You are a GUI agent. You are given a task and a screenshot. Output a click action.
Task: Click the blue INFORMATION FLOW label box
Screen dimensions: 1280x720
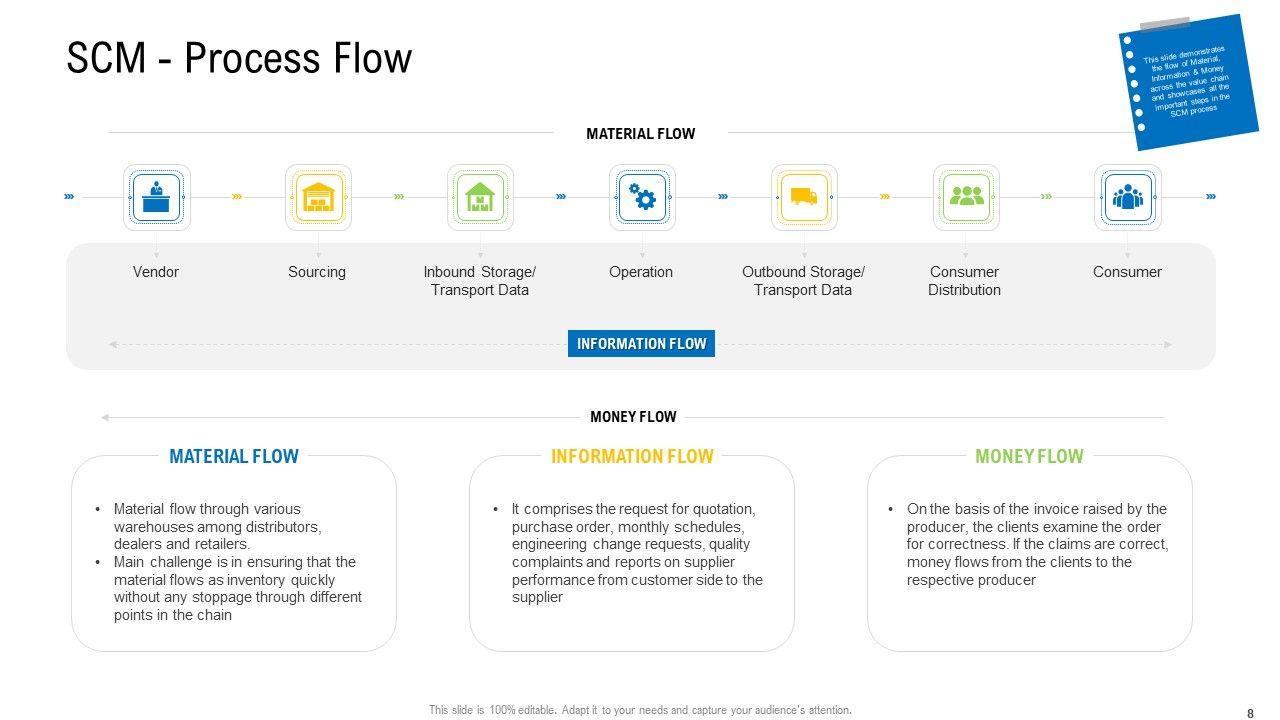tap(641, 344)
